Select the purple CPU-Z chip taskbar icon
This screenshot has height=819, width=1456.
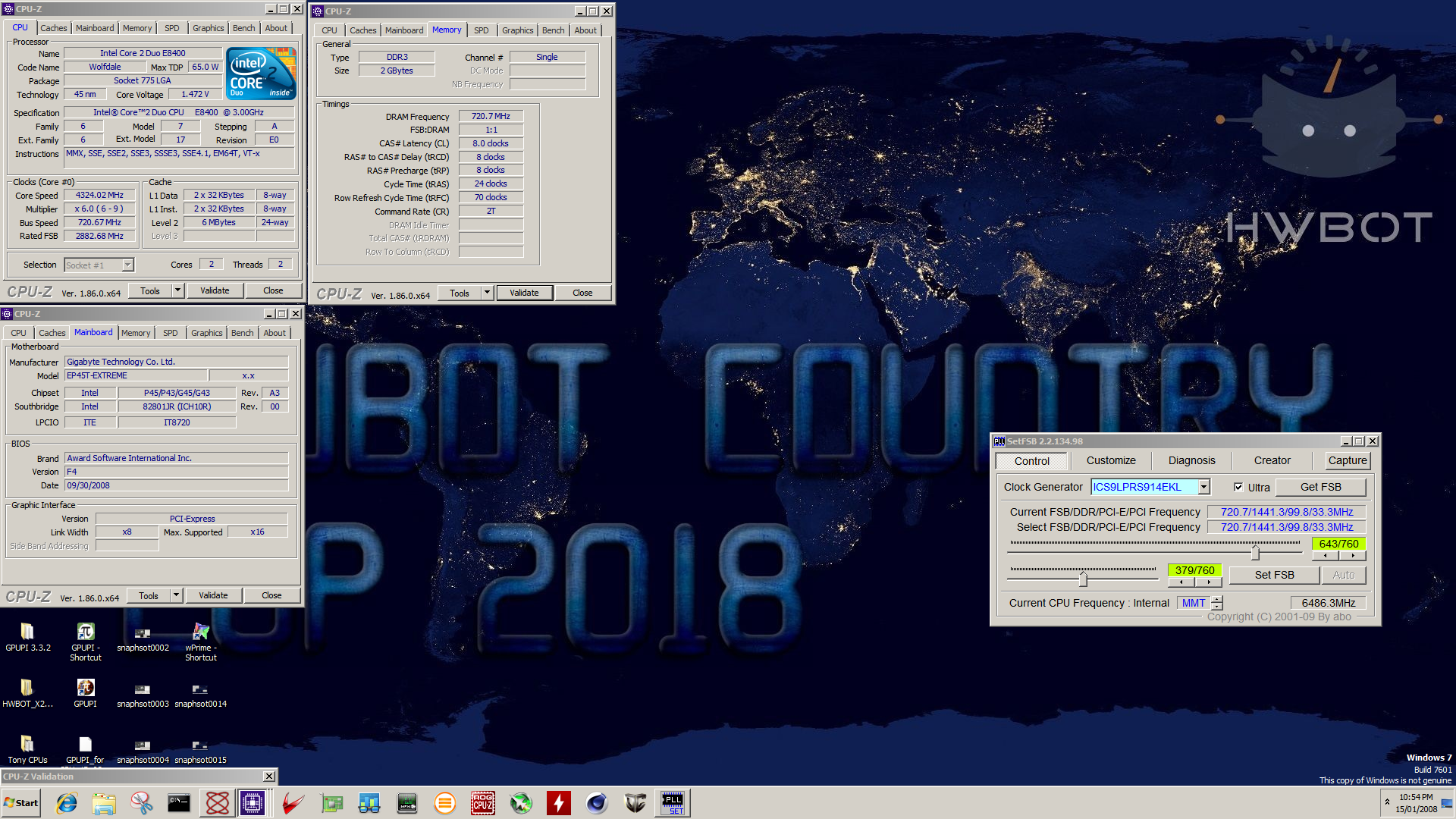click(253, 803)
